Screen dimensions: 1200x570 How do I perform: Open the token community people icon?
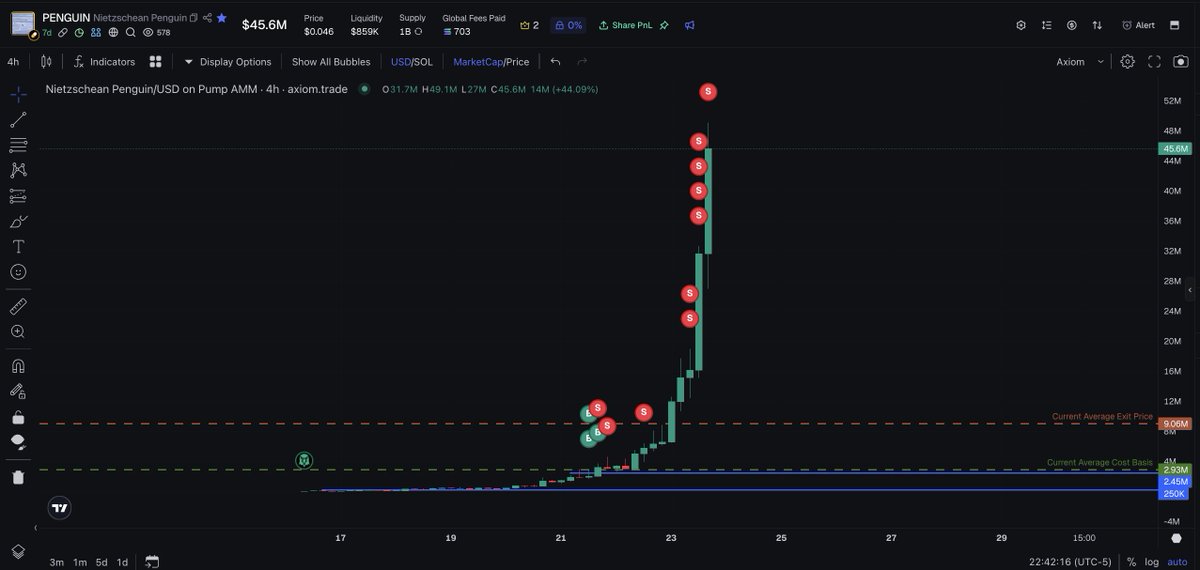pyautogui.click(x=97, y=32)
